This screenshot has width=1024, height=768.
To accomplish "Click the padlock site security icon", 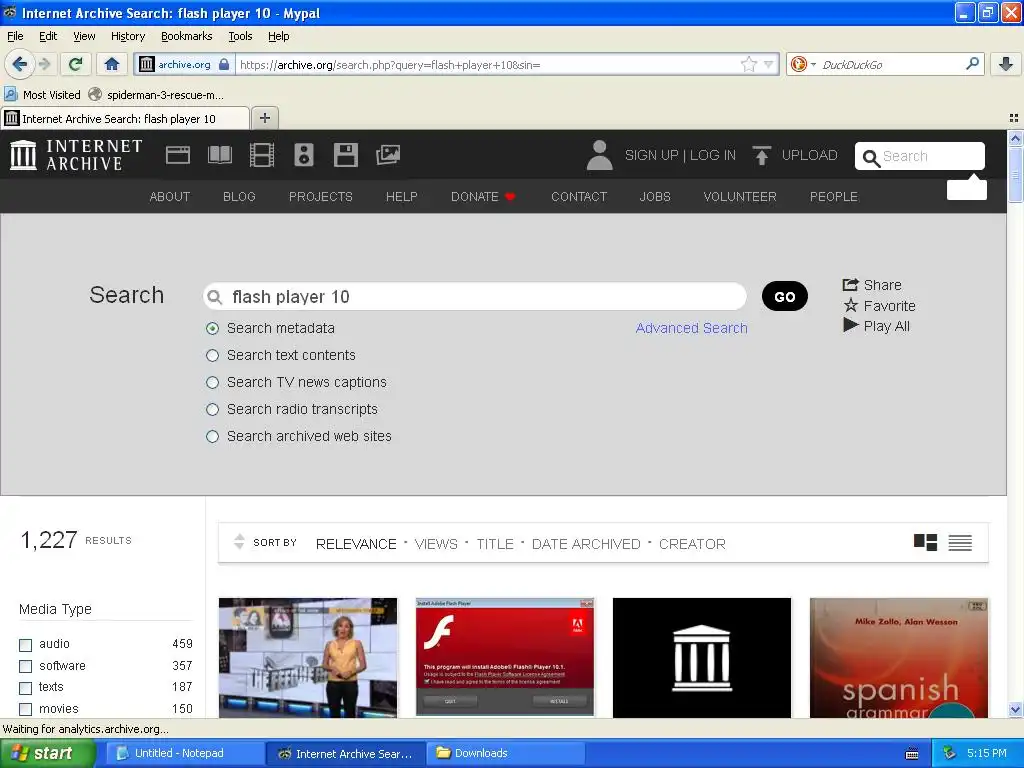I will [x=224, y=64].
